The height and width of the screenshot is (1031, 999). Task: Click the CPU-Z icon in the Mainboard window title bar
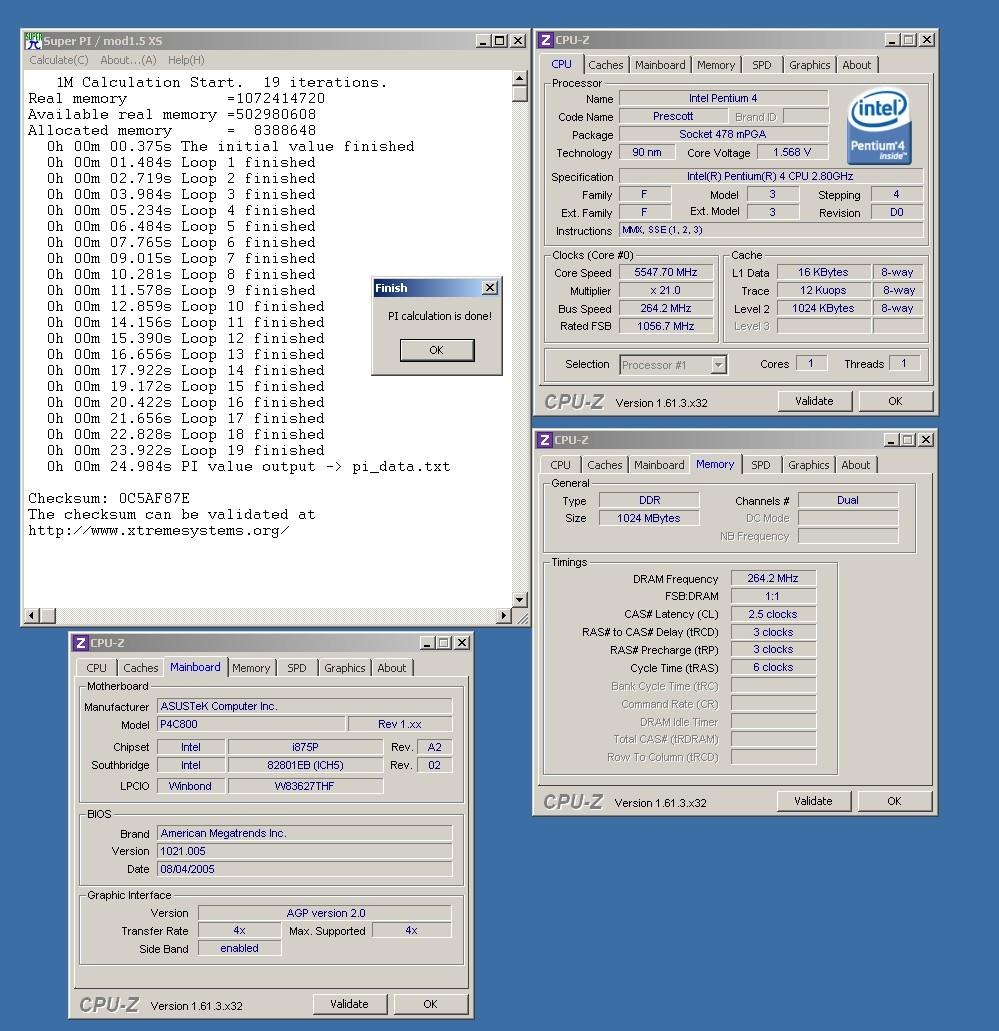point(80,643)
